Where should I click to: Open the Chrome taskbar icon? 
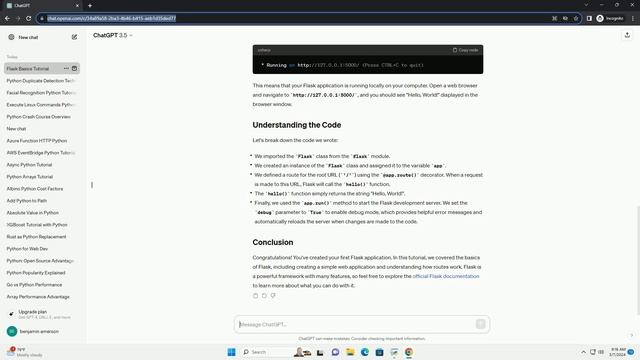coord(409,352)
